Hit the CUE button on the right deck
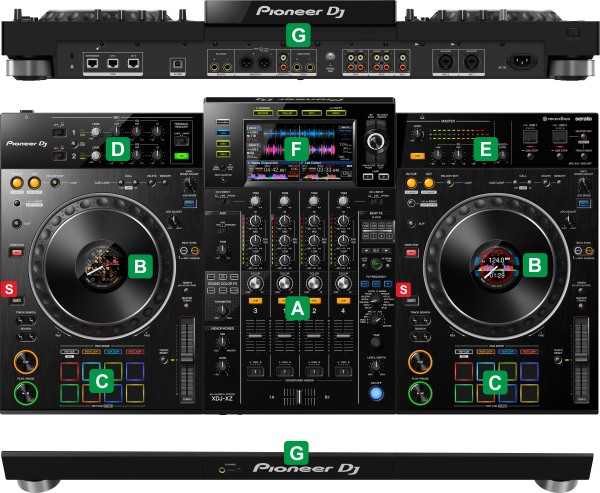600x493 pixels. click(420, 361)
